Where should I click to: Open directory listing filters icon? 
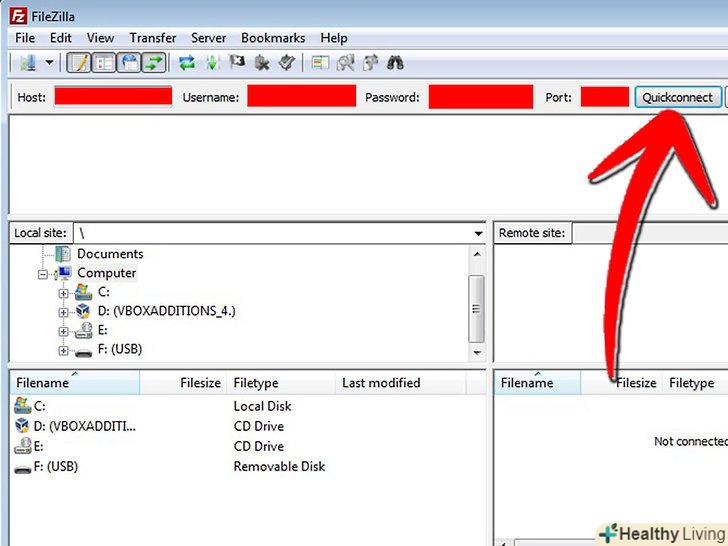[320, 63]
